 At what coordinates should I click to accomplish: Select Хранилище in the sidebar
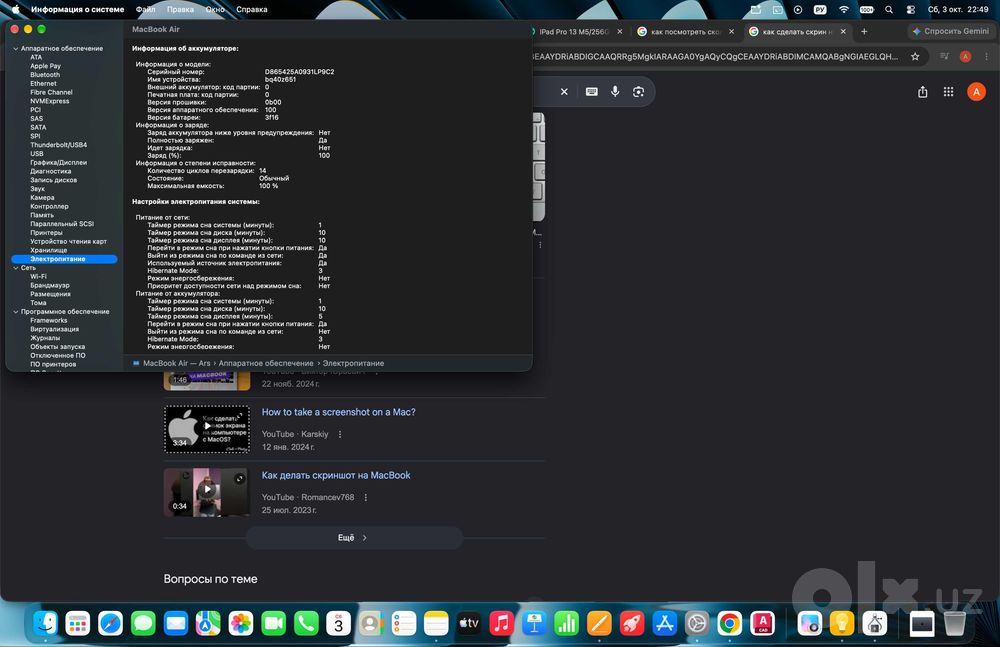coord(48,250)
